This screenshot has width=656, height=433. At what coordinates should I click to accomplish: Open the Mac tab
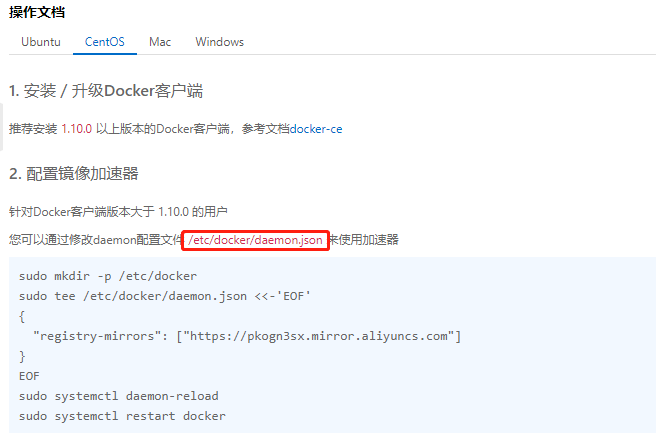click(x=160, y=42)
